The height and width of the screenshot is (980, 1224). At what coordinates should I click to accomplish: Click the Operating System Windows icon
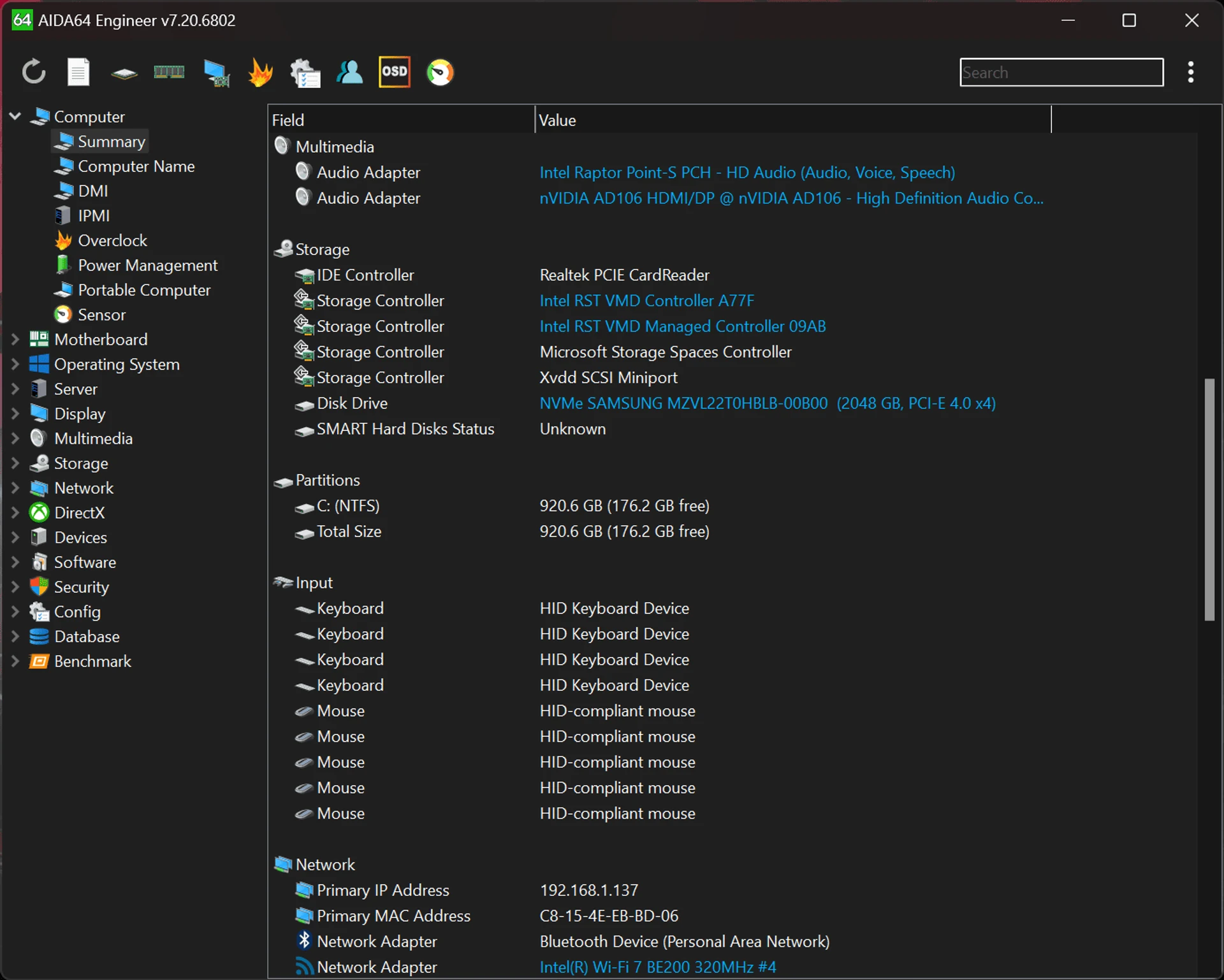coord(39,364)
